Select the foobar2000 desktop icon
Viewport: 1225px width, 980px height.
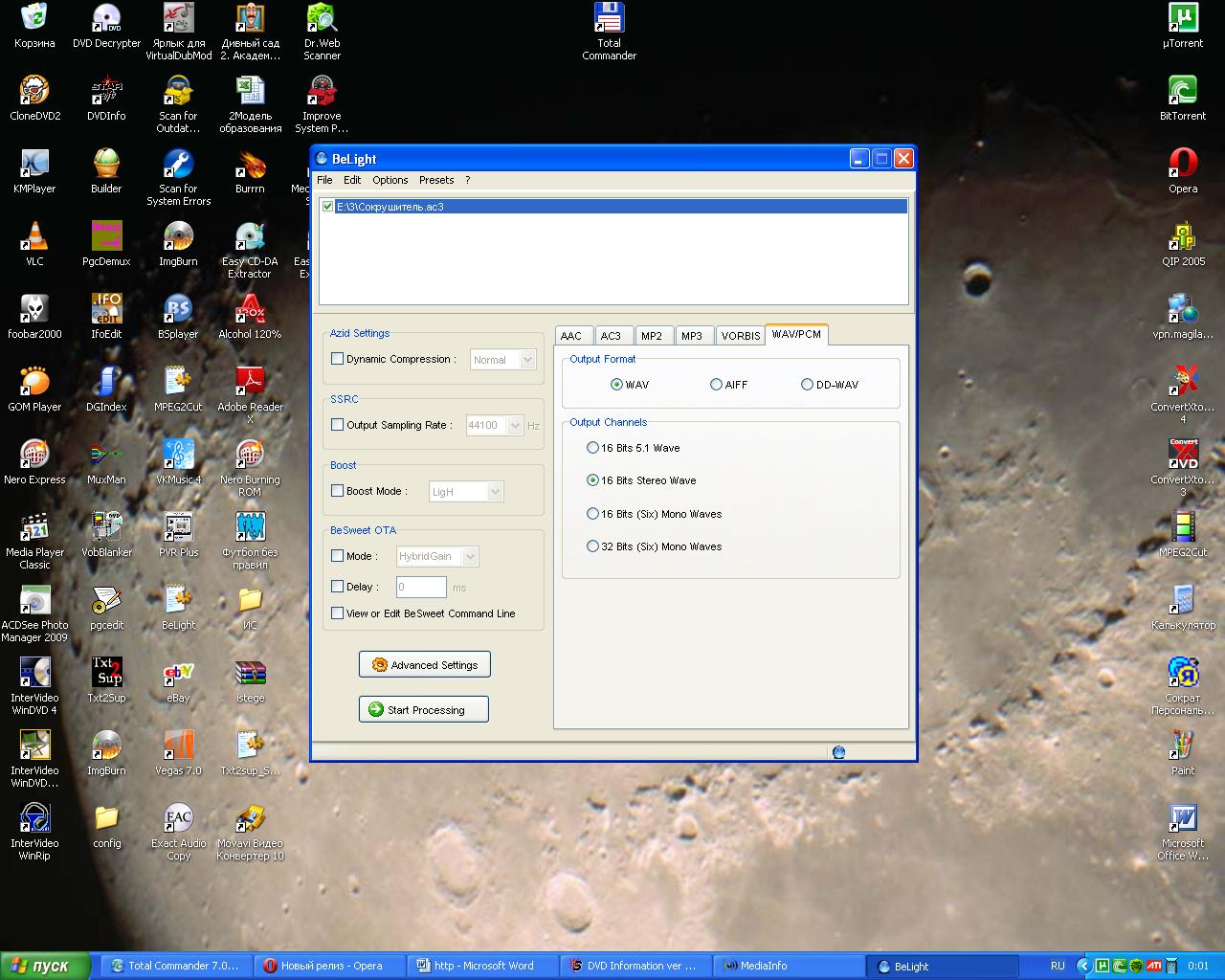click(x=35, y=318)
